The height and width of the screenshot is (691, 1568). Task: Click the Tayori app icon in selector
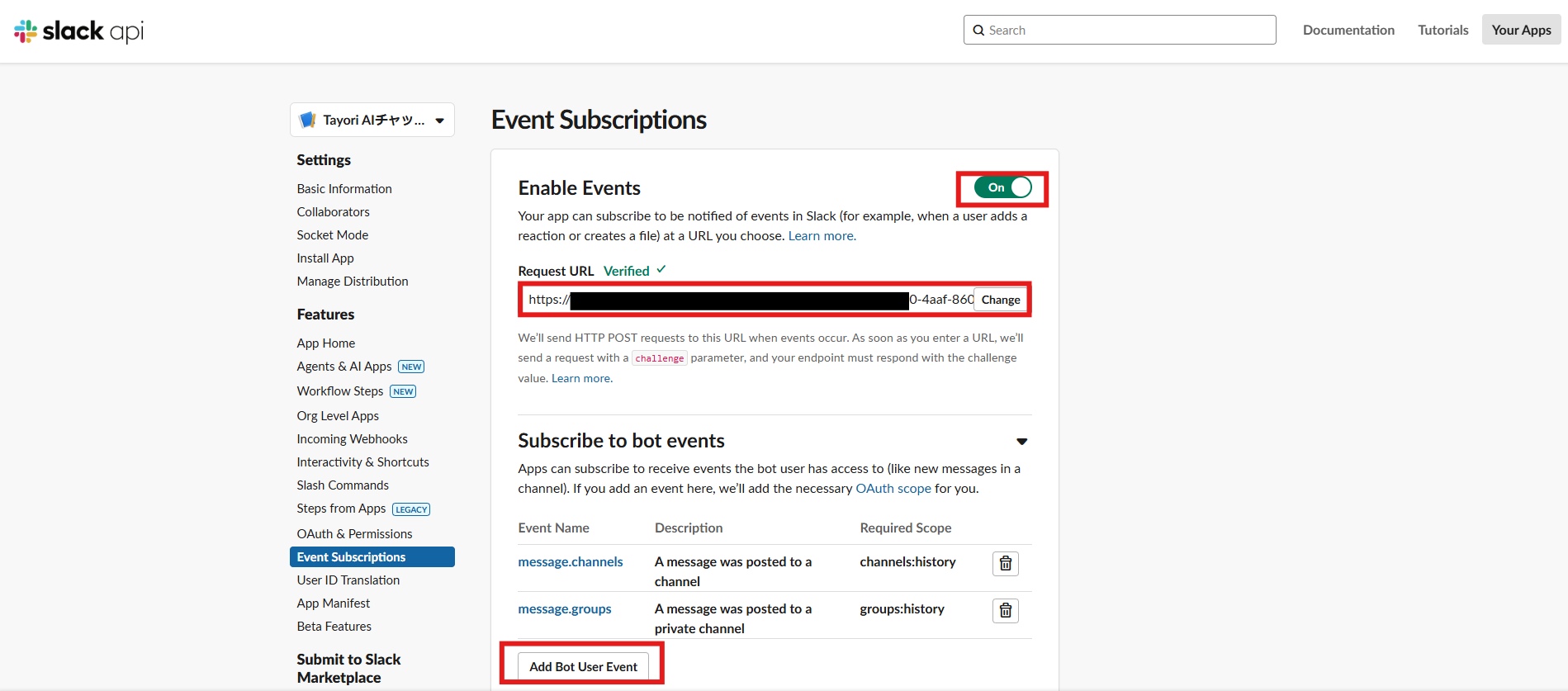[308, 120]
